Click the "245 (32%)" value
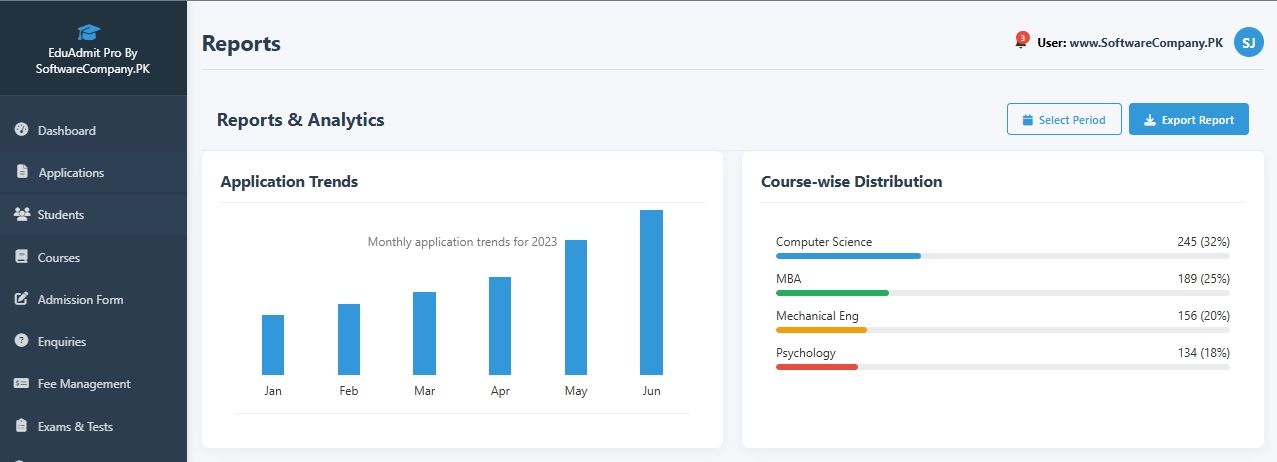The height and width of the screenshot is (462, 1277). [x=1203, y=242]
